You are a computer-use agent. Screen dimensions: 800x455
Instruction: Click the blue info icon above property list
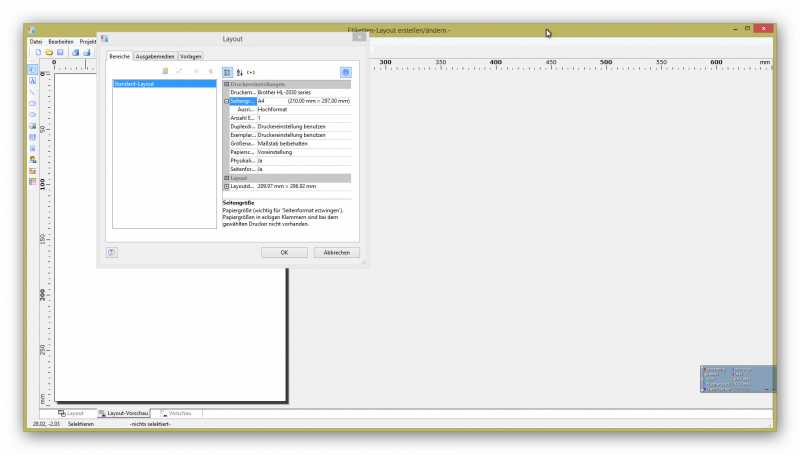(x=345, y=72)
